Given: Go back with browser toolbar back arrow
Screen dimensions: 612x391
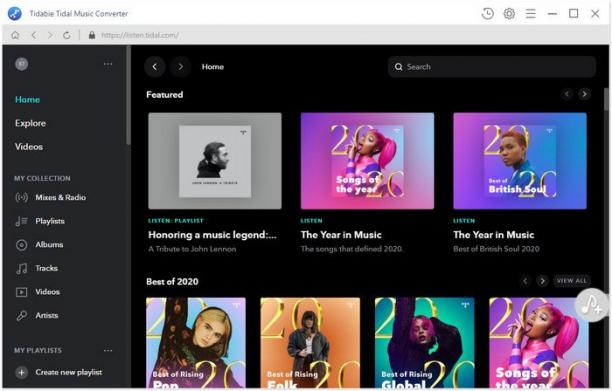Looking at the screenshot, I should coord(34,35).
